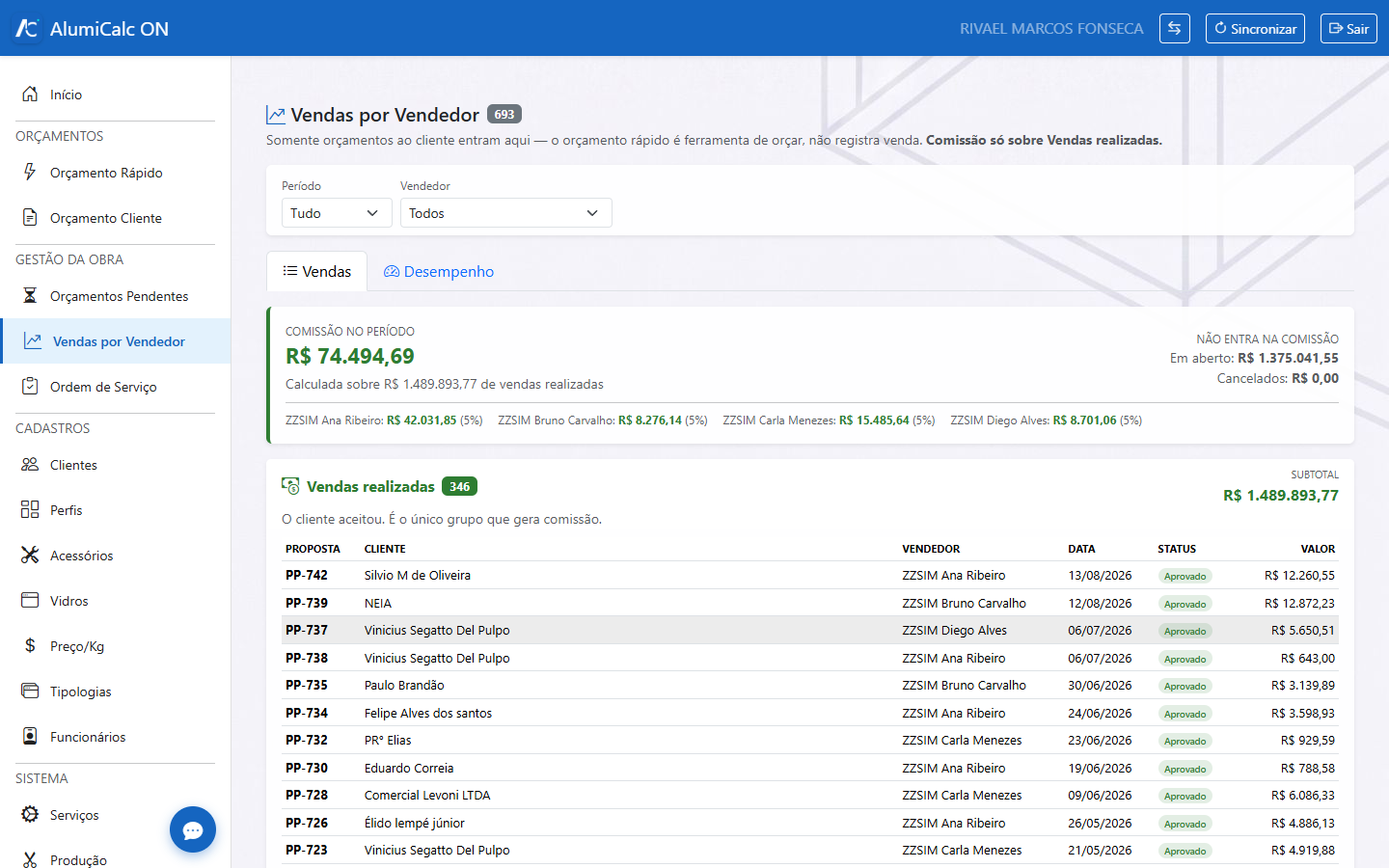This screenshot has width=1389, height=868.
Task: Click the Serviços gear icon
Action: (30, 815)
